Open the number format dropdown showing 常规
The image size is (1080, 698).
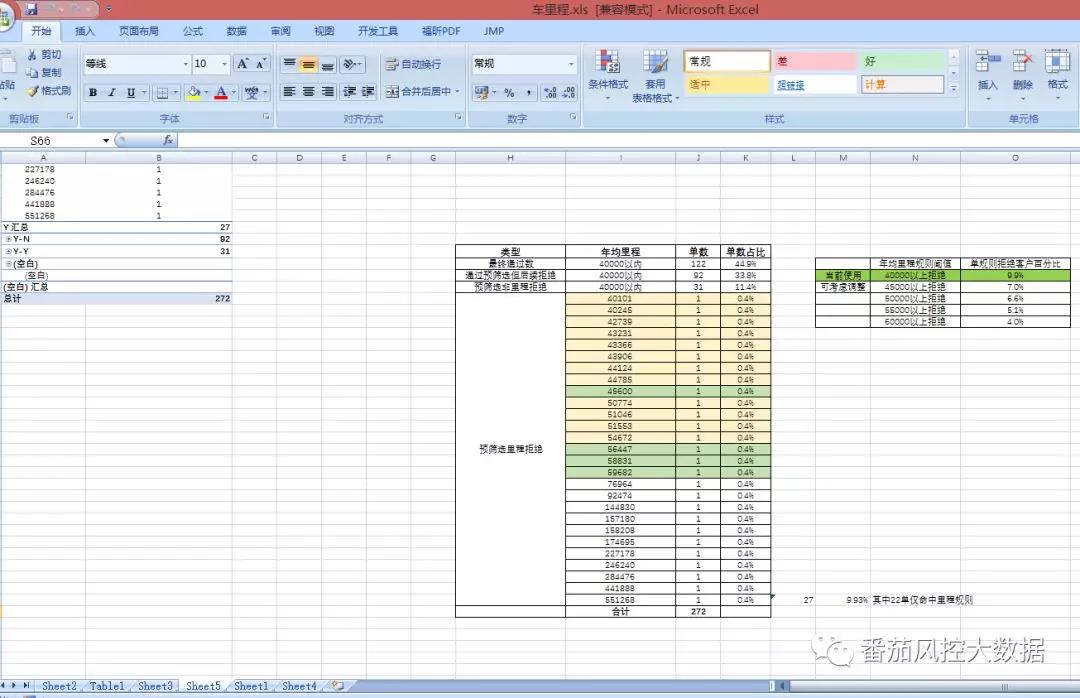(x=571, y=64)
